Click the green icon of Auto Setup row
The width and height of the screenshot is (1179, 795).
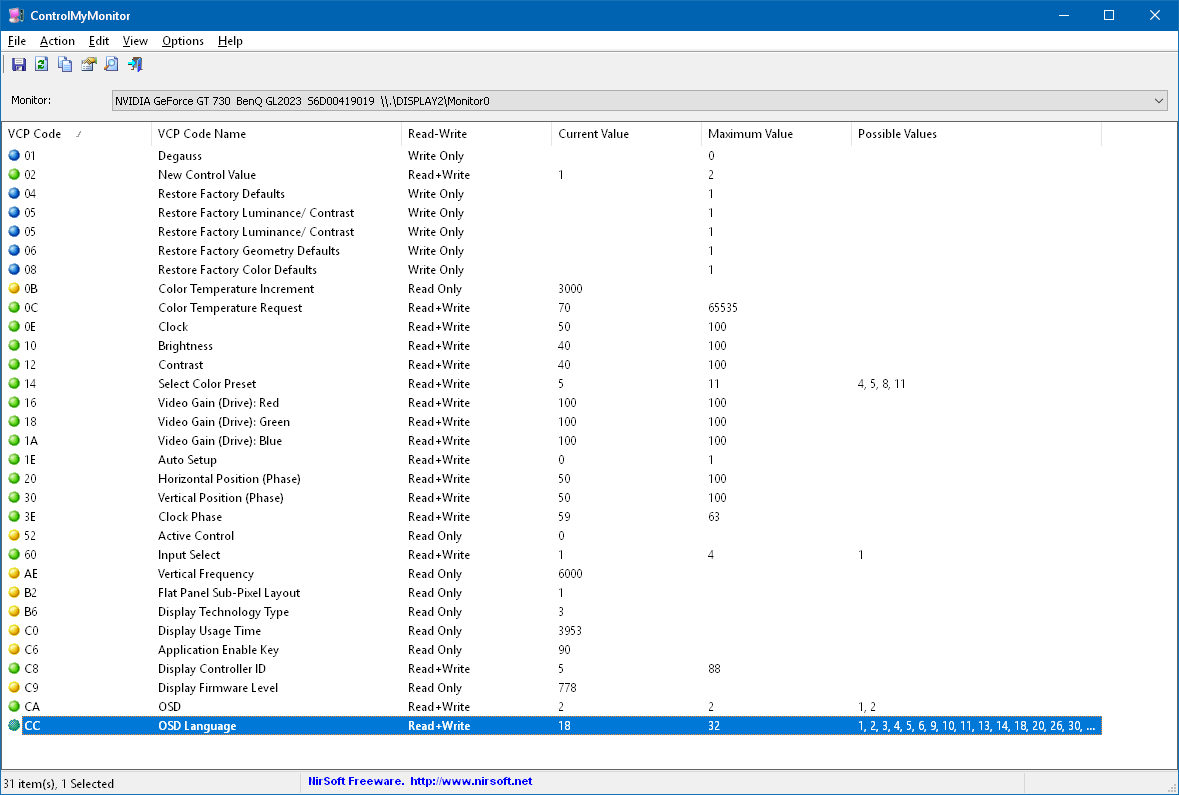coord(14,460)
